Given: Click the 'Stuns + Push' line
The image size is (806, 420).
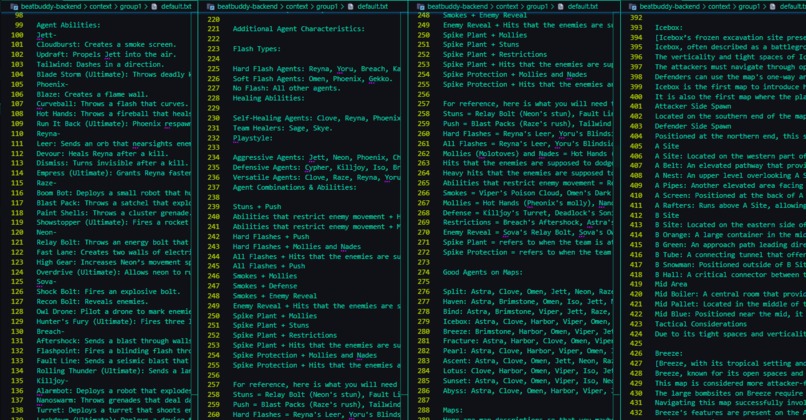Looking at the screenshot, I should (257, 207).
